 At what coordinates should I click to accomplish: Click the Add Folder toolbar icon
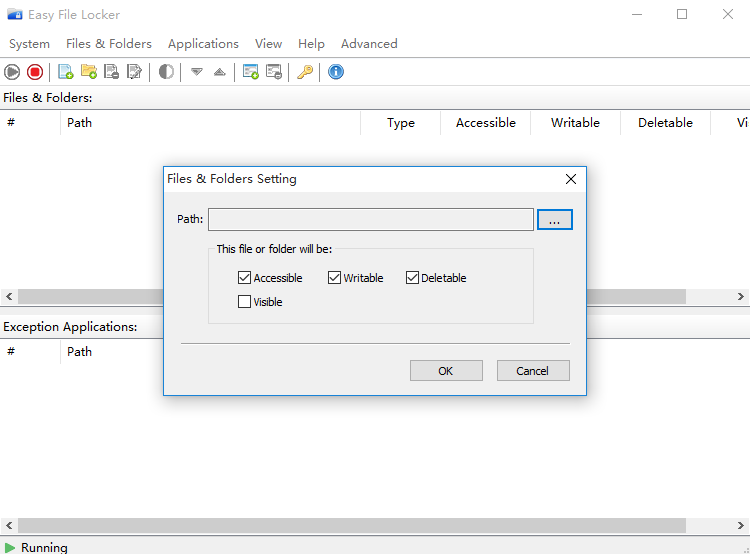point(89,72)
